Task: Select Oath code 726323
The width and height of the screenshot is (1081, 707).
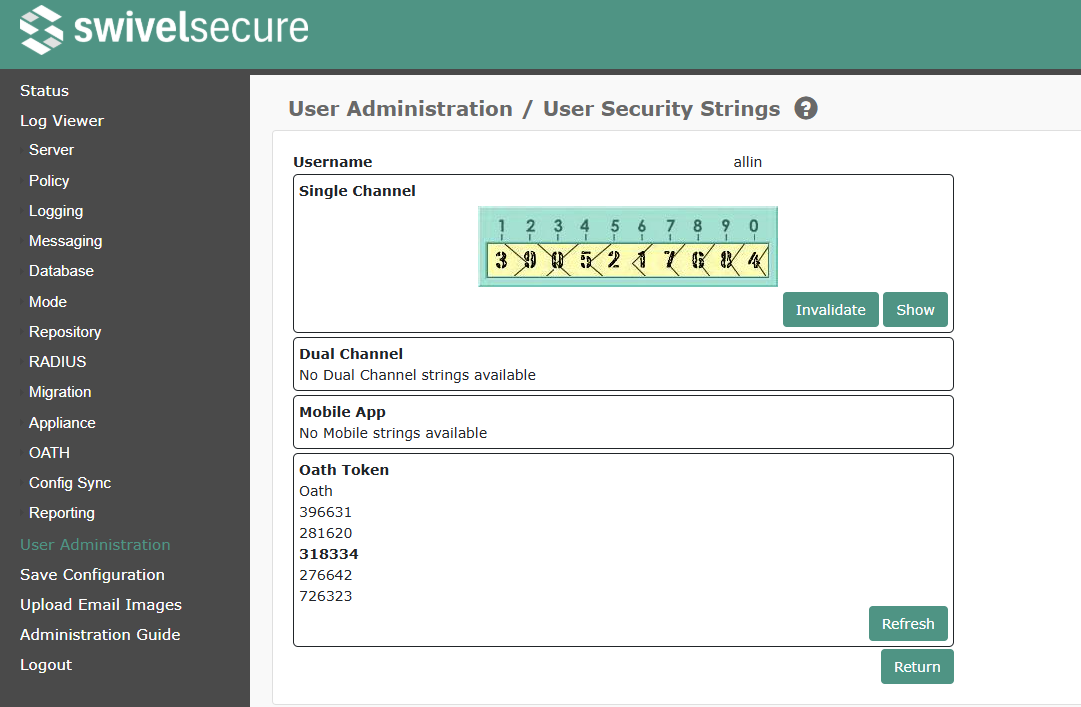Action: [x=325, y=595]
